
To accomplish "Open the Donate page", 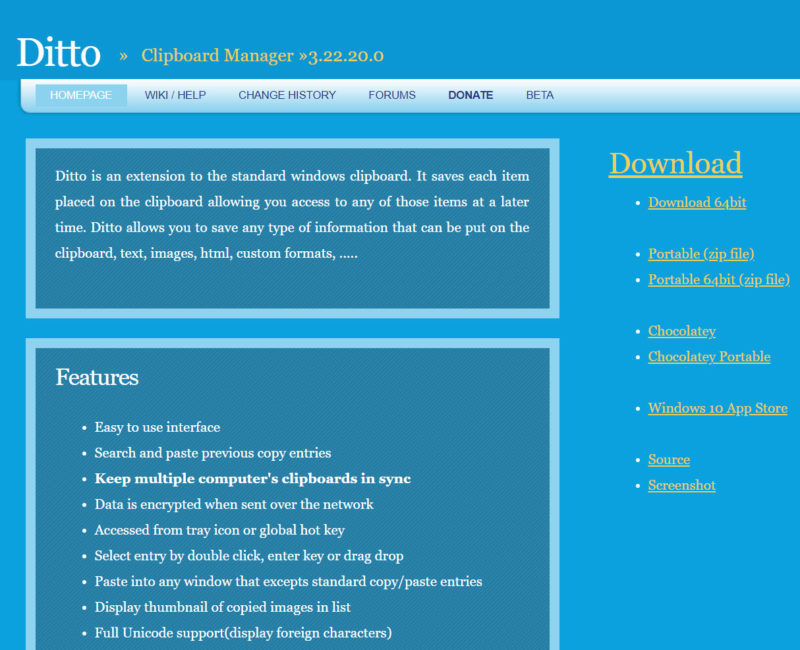I will pyautogui.click(x=470, y=95).
